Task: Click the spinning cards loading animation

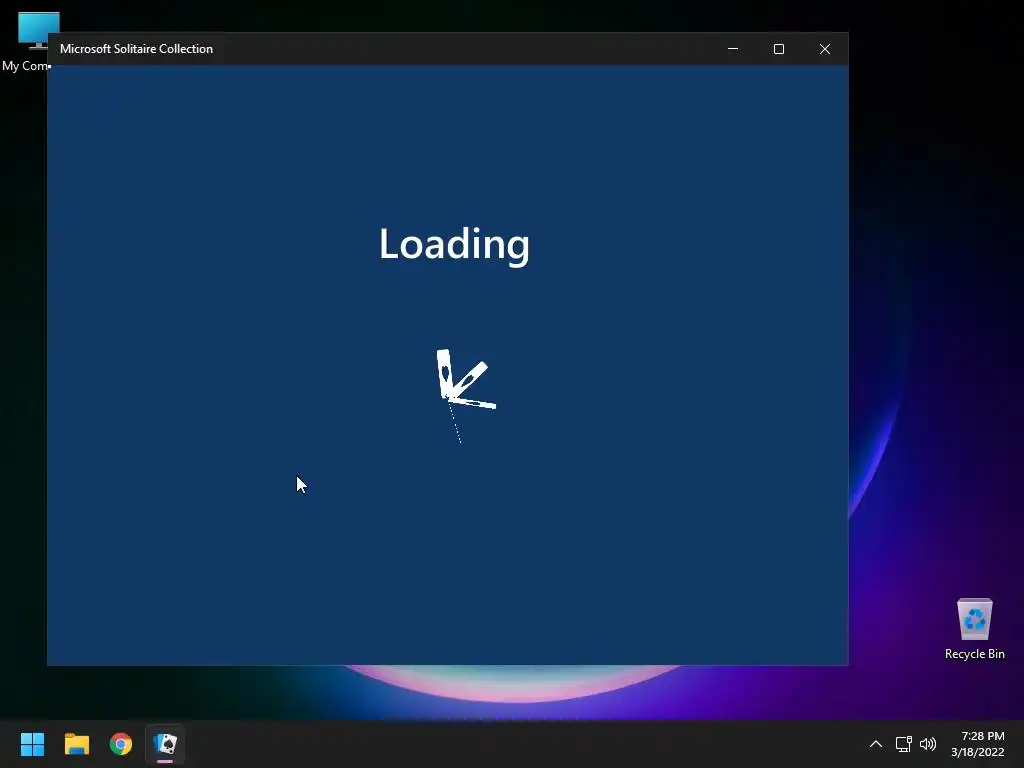Action: coord(466,395)
